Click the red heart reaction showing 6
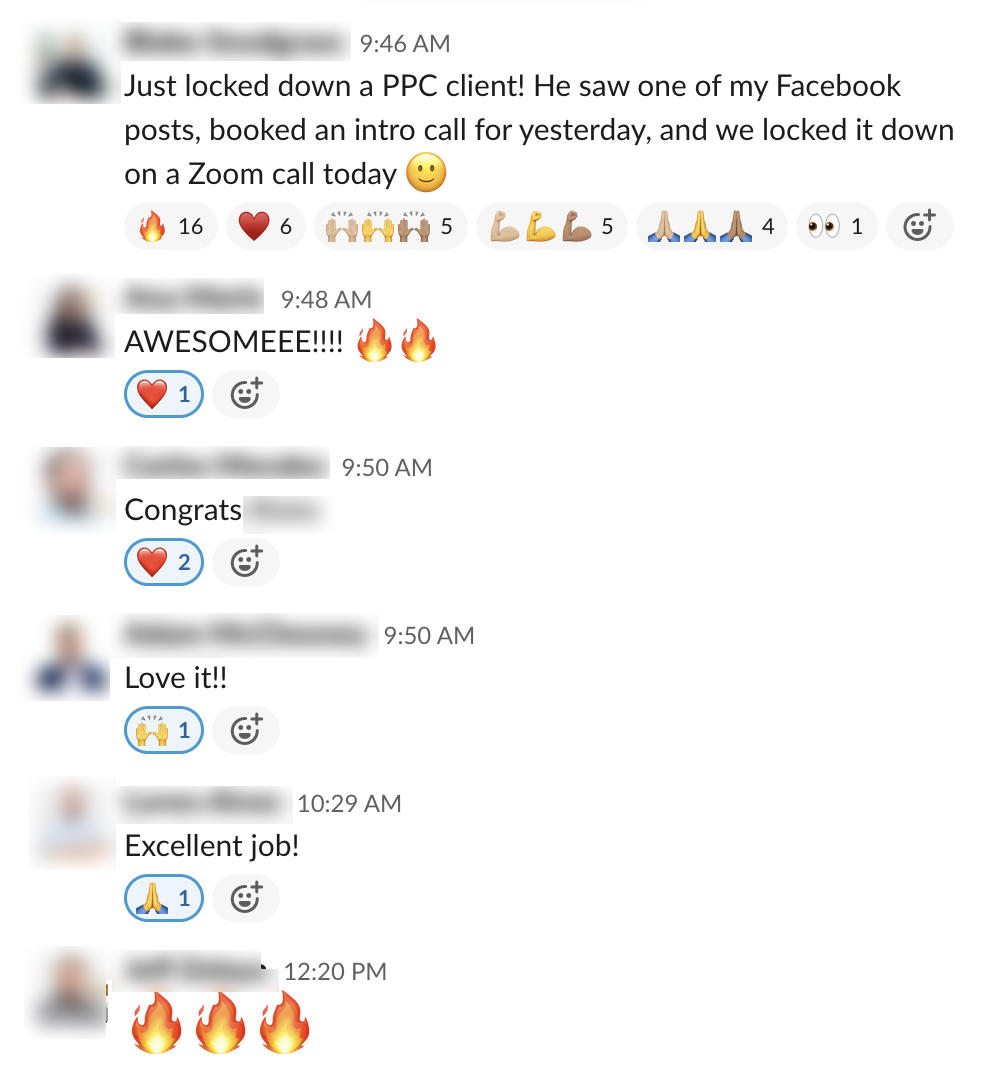Image resolution: width=1002 pixels, height=1076 pixels. pyautogui.click(x=266, y=226)
